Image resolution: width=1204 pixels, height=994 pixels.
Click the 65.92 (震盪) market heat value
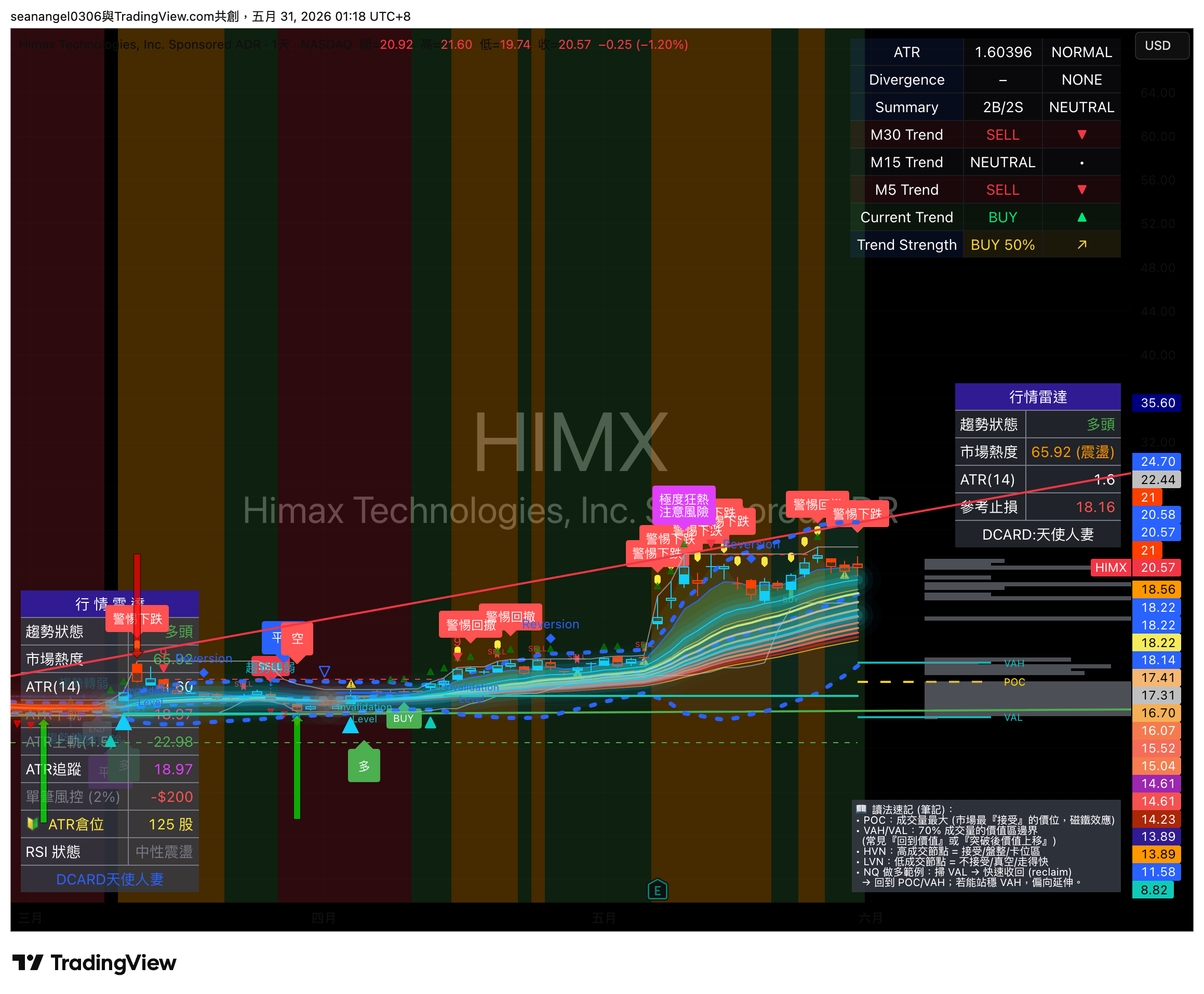(1072, 452)
